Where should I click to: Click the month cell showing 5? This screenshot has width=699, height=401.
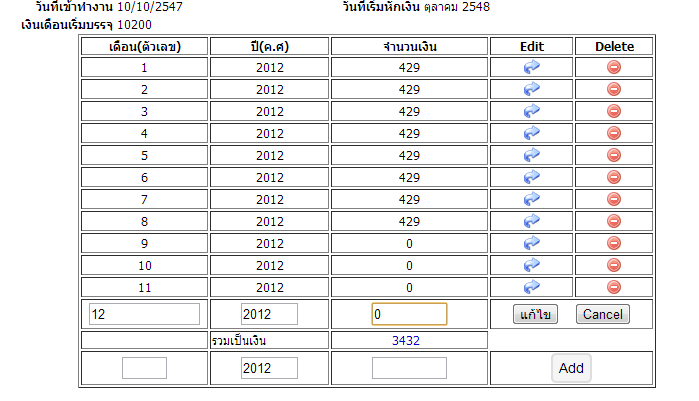tap(144, 155)
